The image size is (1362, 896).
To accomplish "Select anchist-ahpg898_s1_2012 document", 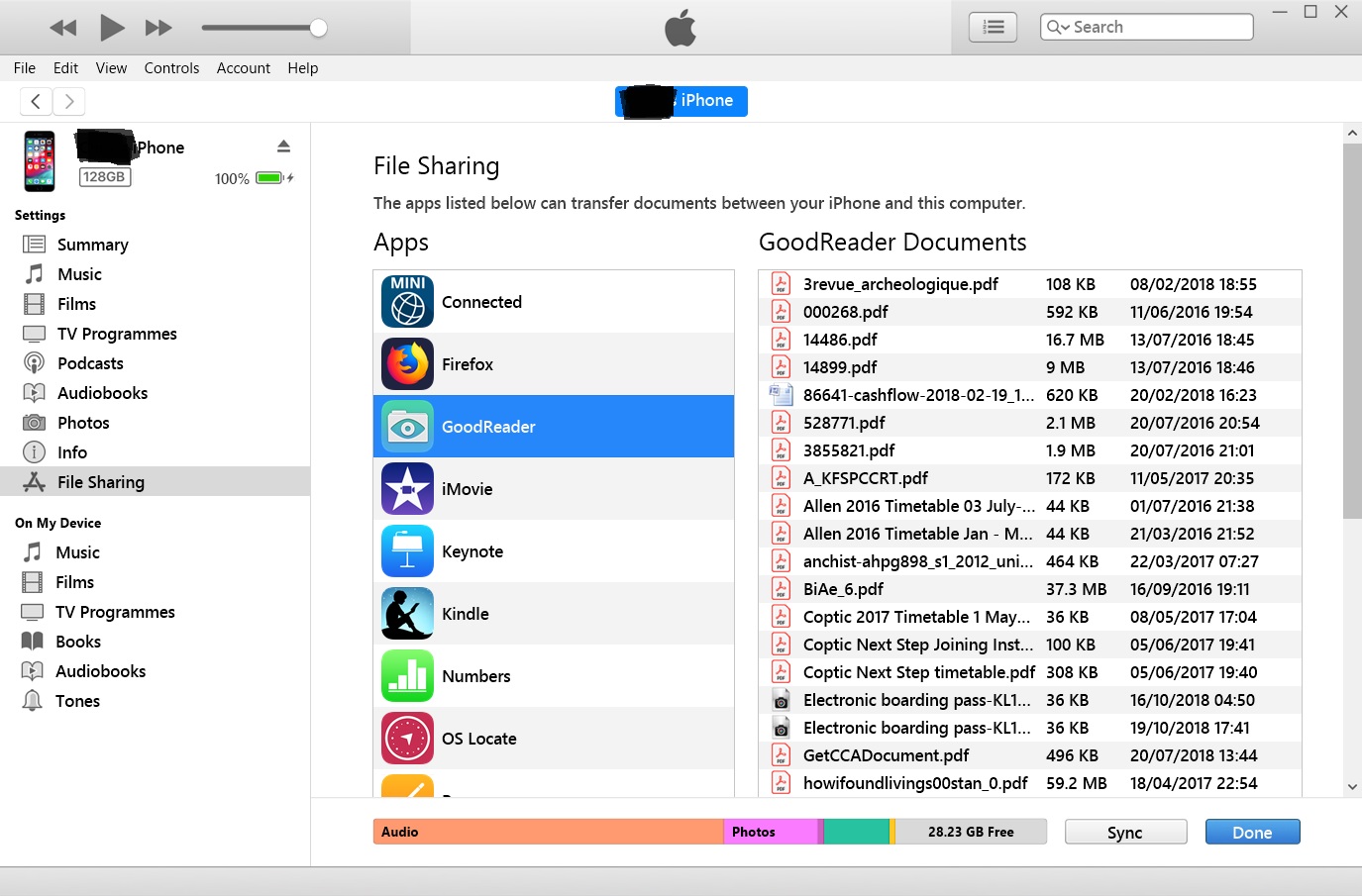I will [1030, 561].
